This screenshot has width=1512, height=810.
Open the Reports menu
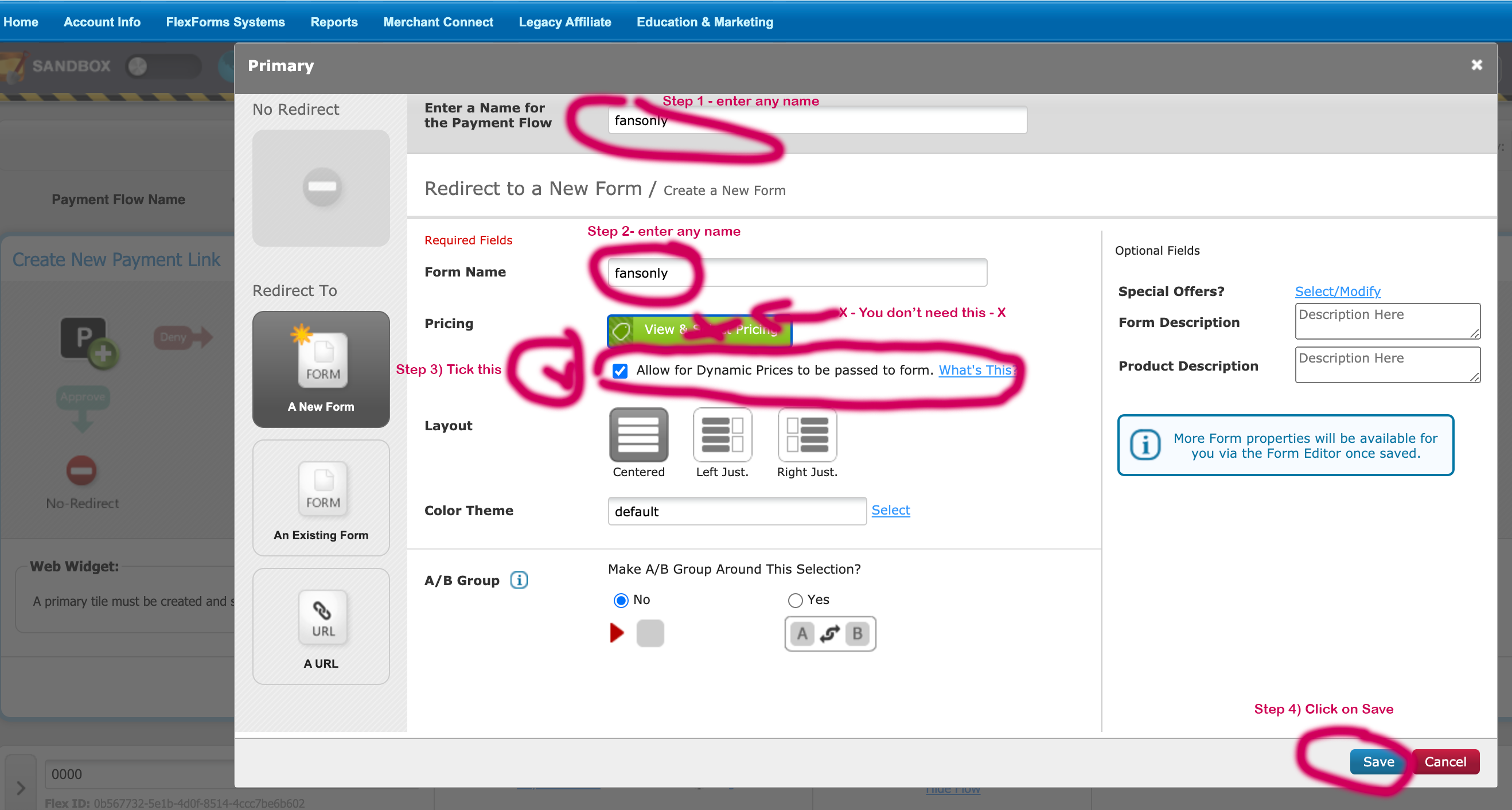[x=334, y=22]
